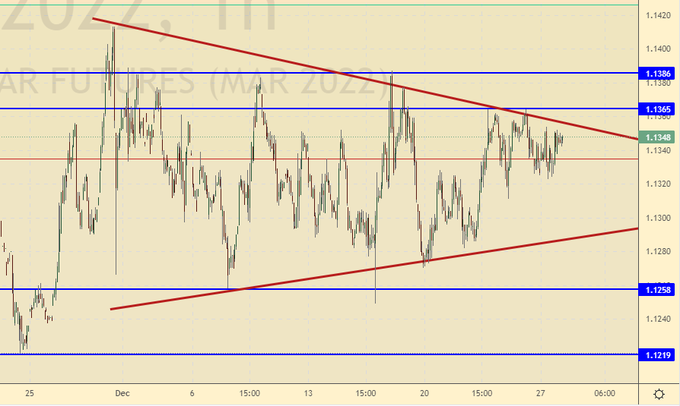Viewport: 680px width, 406px height.
Task: Click the 1.1386 blue price label
Action: (x=658, y=74)
